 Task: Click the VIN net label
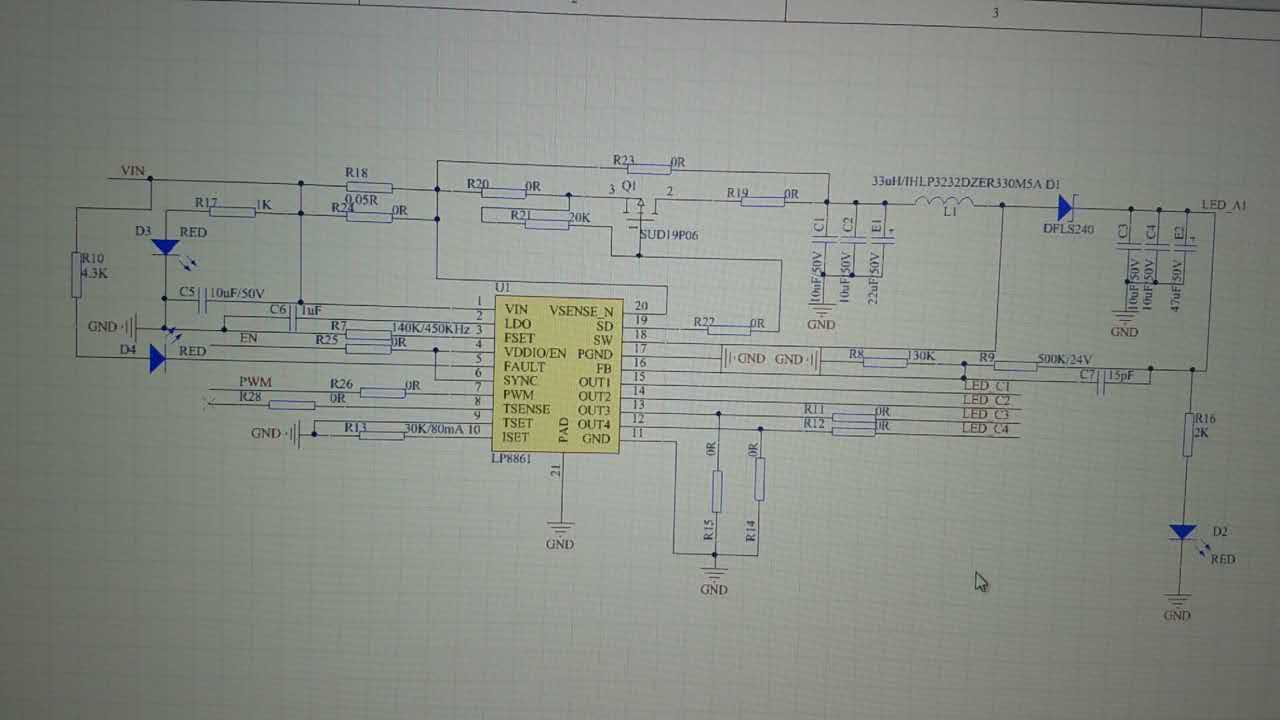point(133,170)
